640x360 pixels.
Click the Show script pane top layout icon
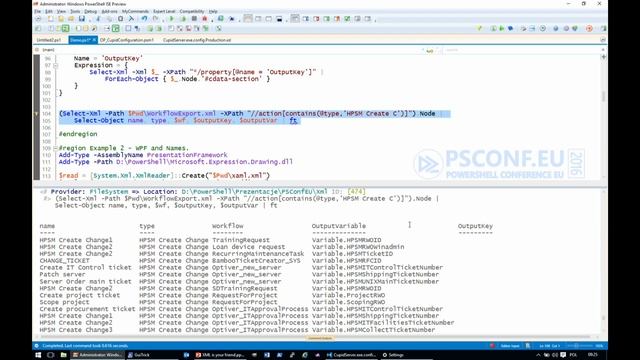pyautogui.click(x=248, y=19)
